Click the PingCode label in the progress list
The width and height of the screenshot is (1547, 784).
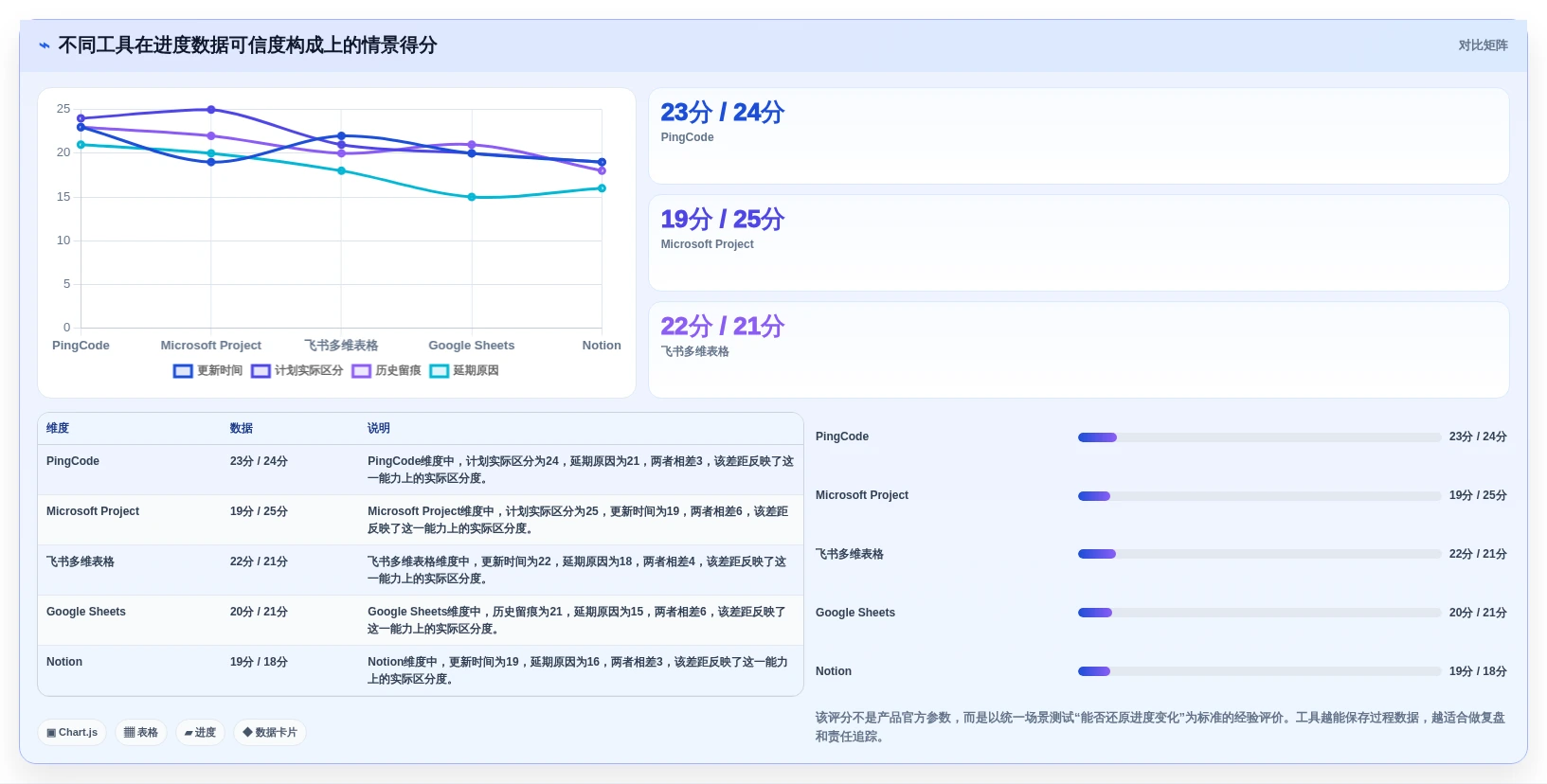click(x=842, y=437)
